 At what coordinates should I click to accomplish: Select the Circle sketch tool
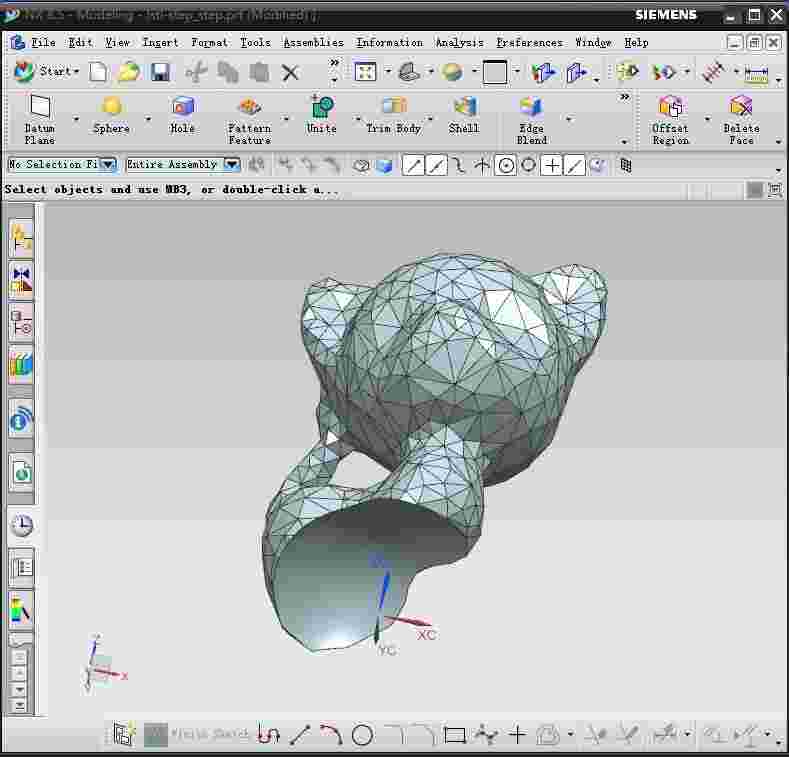coord(362,736)
